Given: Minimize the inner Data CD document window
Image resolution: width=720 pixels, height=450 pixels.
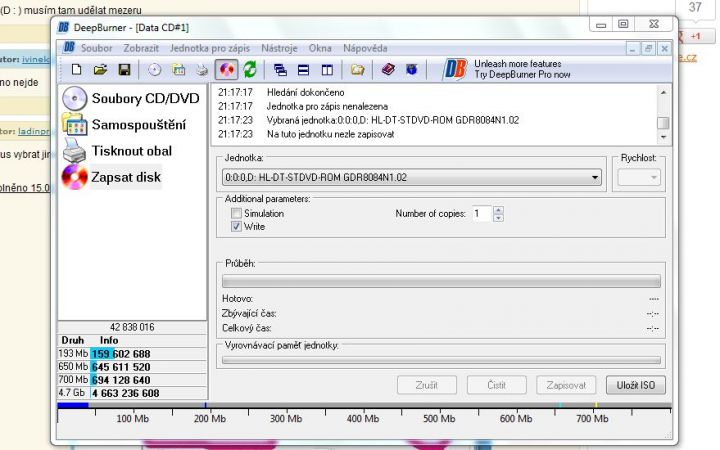Looking at the screenshot, I should pos(632,48).
